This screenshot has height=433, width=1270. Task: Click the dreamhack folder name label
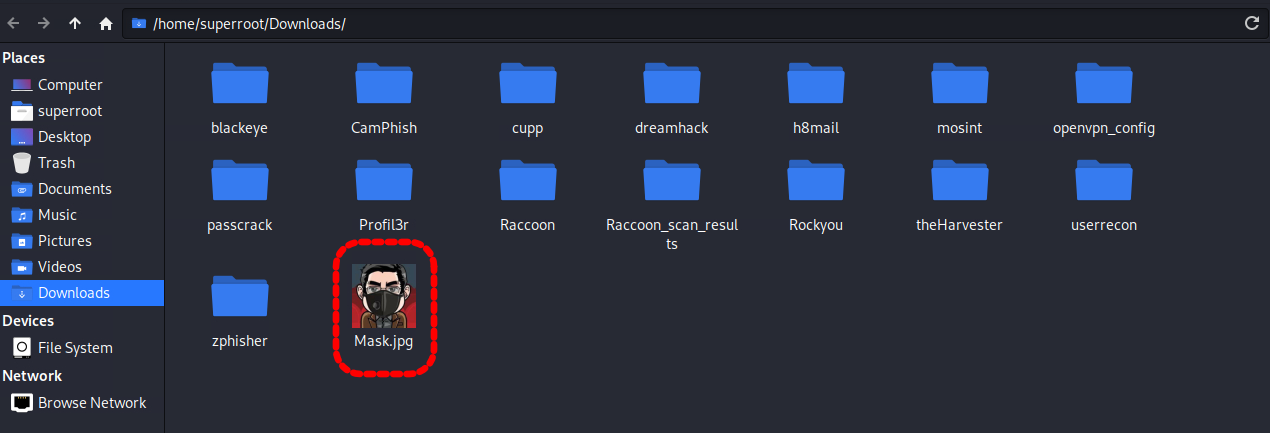[x=672, y=128]
